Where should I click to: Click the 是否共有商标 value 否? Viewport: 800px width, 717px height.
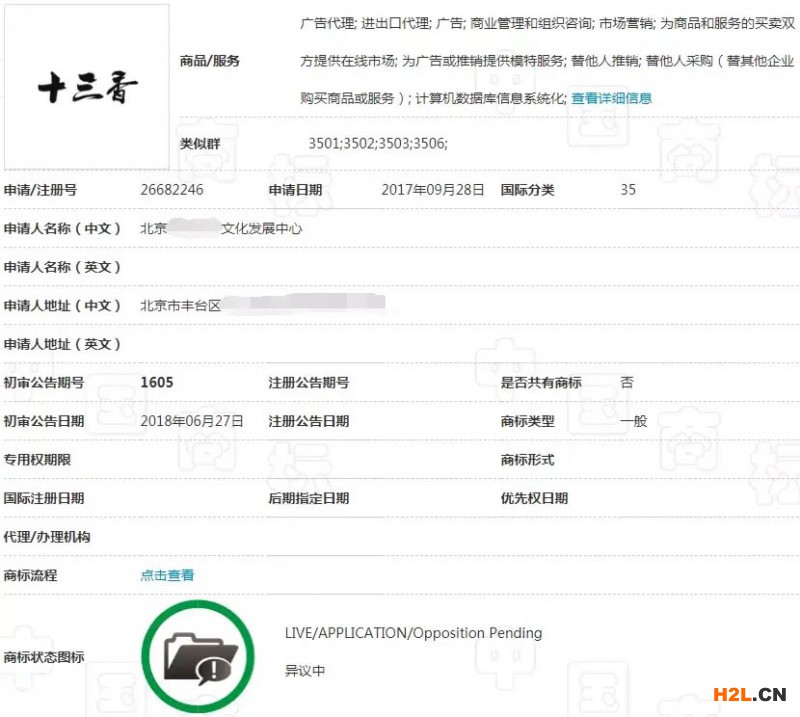(x=627, y=382)
